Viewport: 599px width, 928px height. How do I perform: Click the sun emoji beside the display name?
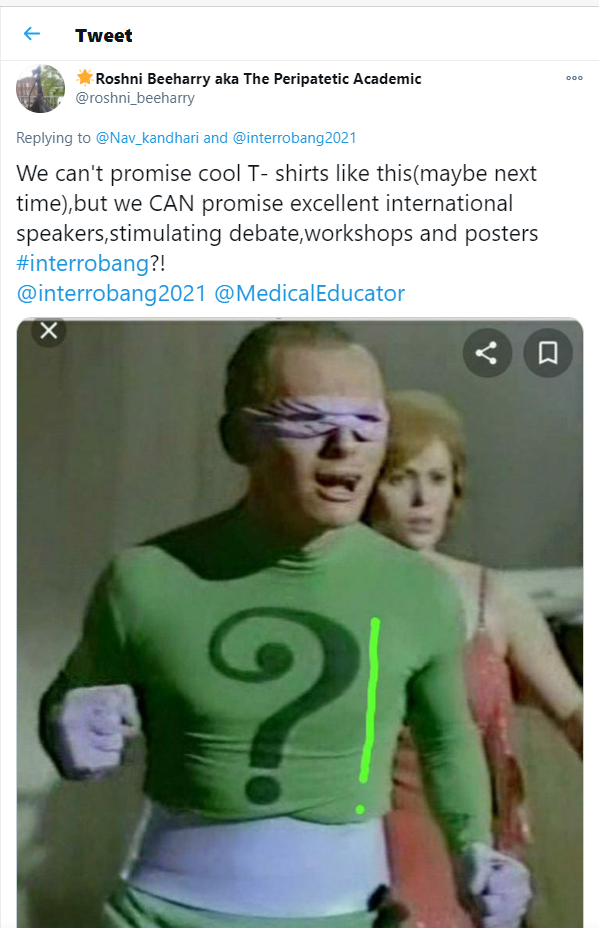click(85, 78)
